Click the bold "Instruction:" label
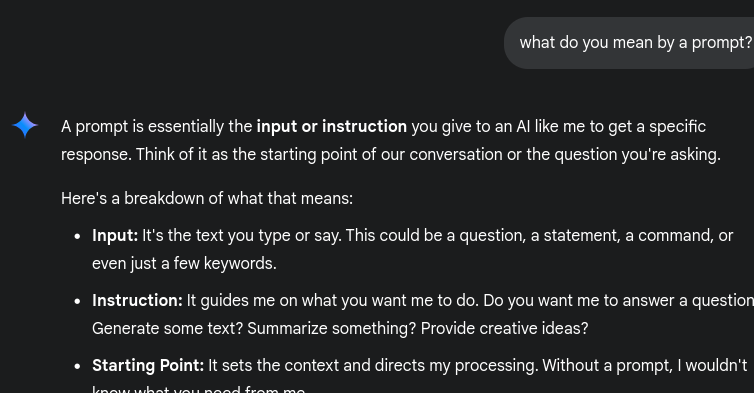754x393 pixels. (x=137, y=301)
